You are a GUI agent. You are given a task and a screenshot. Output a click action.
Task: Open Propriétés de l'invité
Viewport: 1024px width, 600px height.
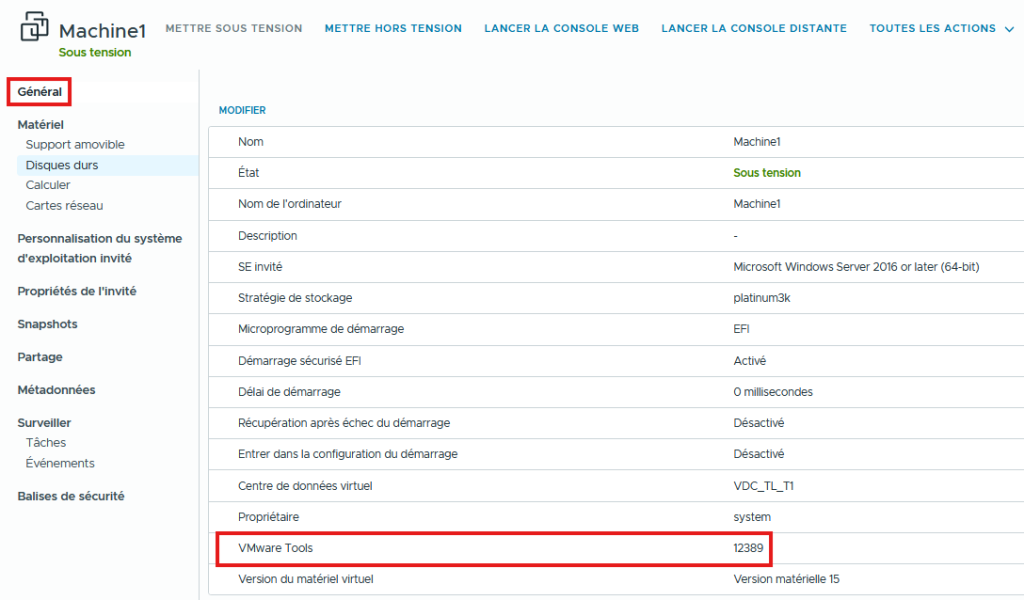[77, 291]
